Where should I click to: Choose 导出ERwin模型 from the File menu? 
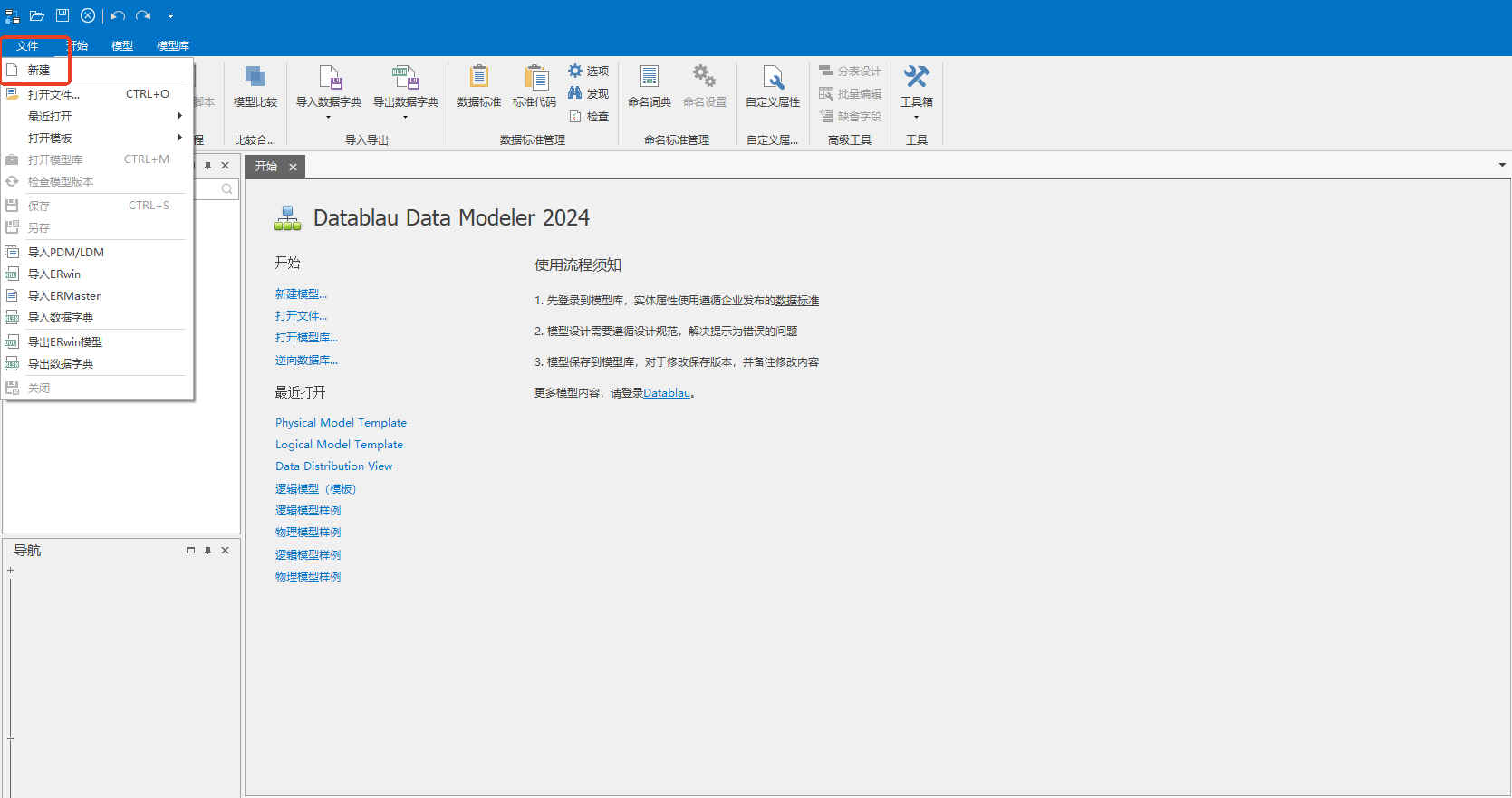click(x=98, y=341)
